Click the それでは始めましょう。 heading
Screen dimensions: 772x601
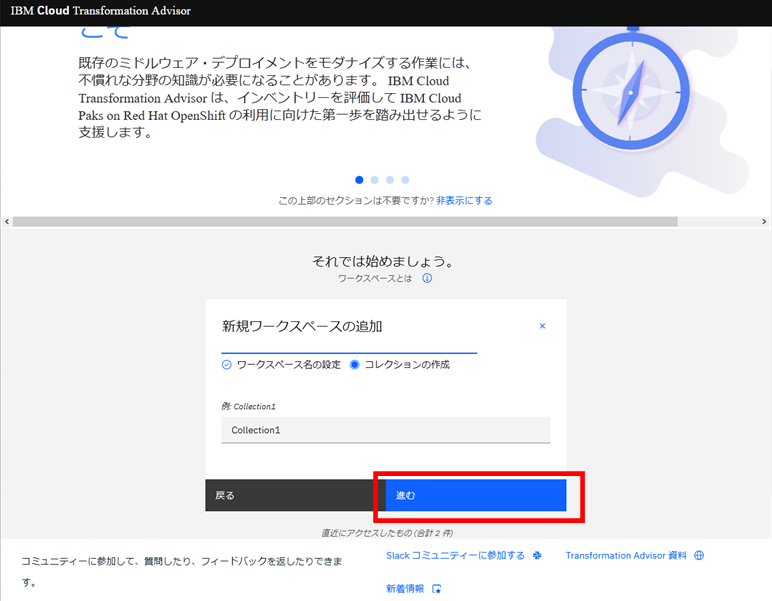click(383, 261)
